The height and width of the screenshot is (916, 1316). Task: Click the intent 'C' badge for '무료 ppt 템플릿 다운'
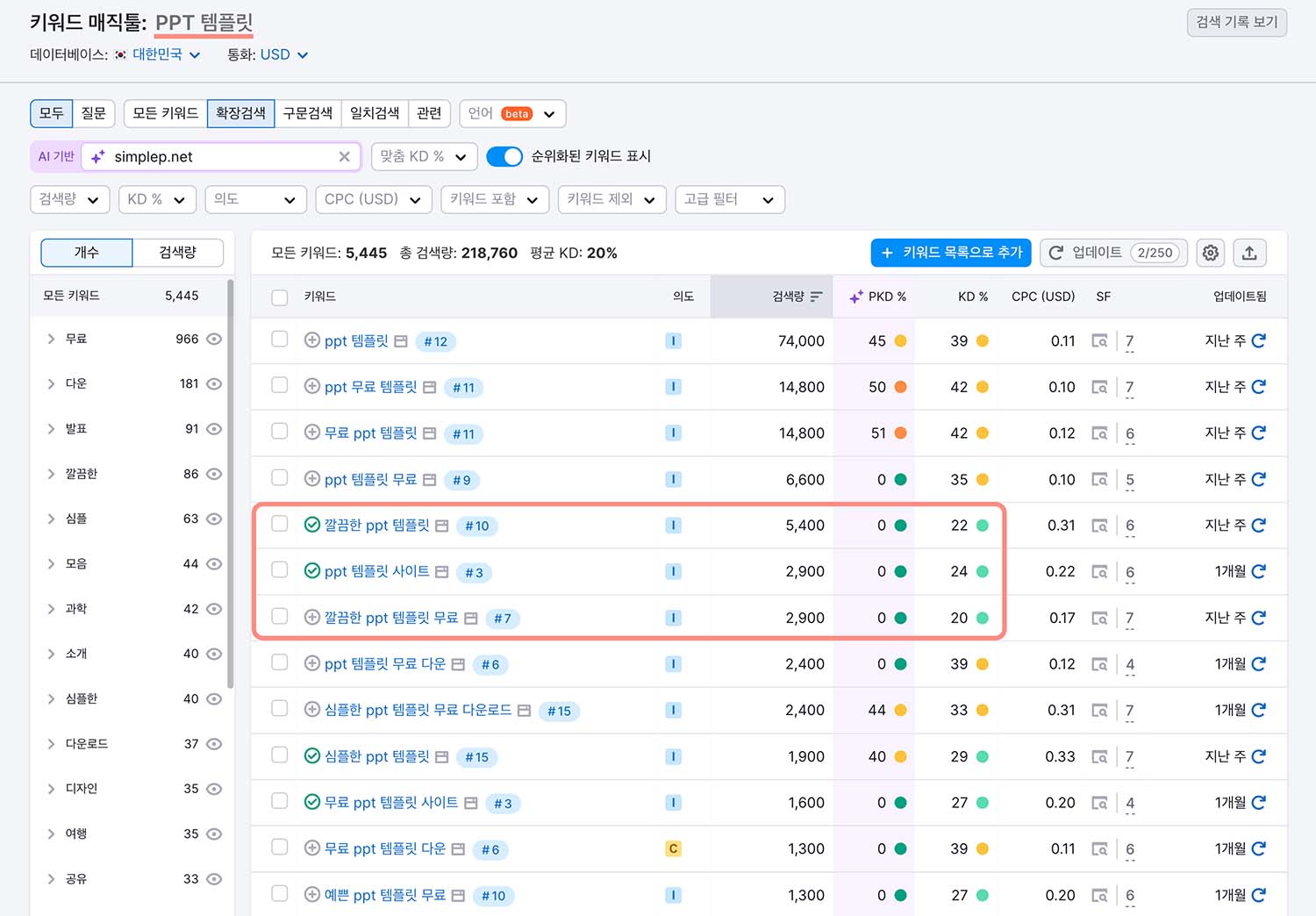(673, 848)
